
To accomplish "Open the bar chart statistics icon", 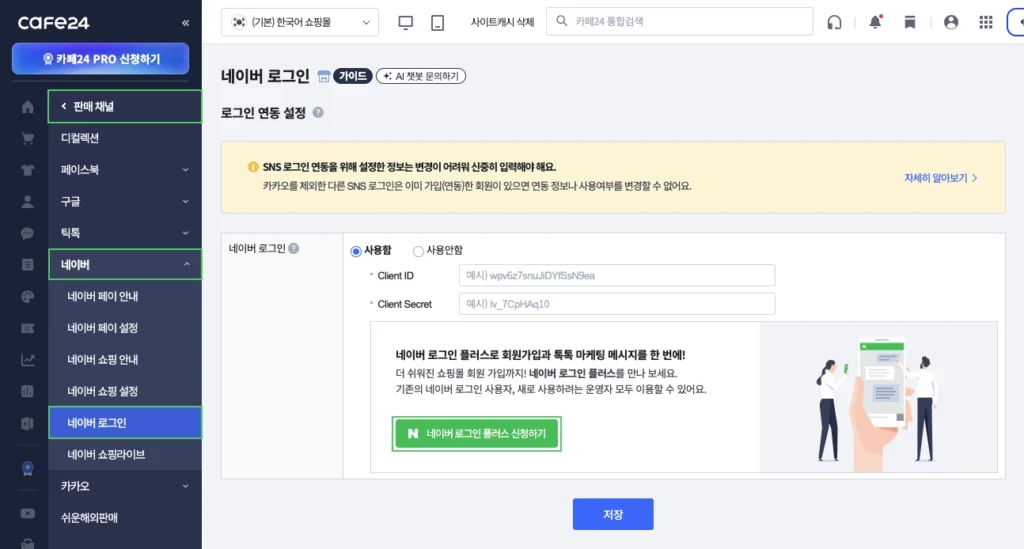I will [27, 392].
